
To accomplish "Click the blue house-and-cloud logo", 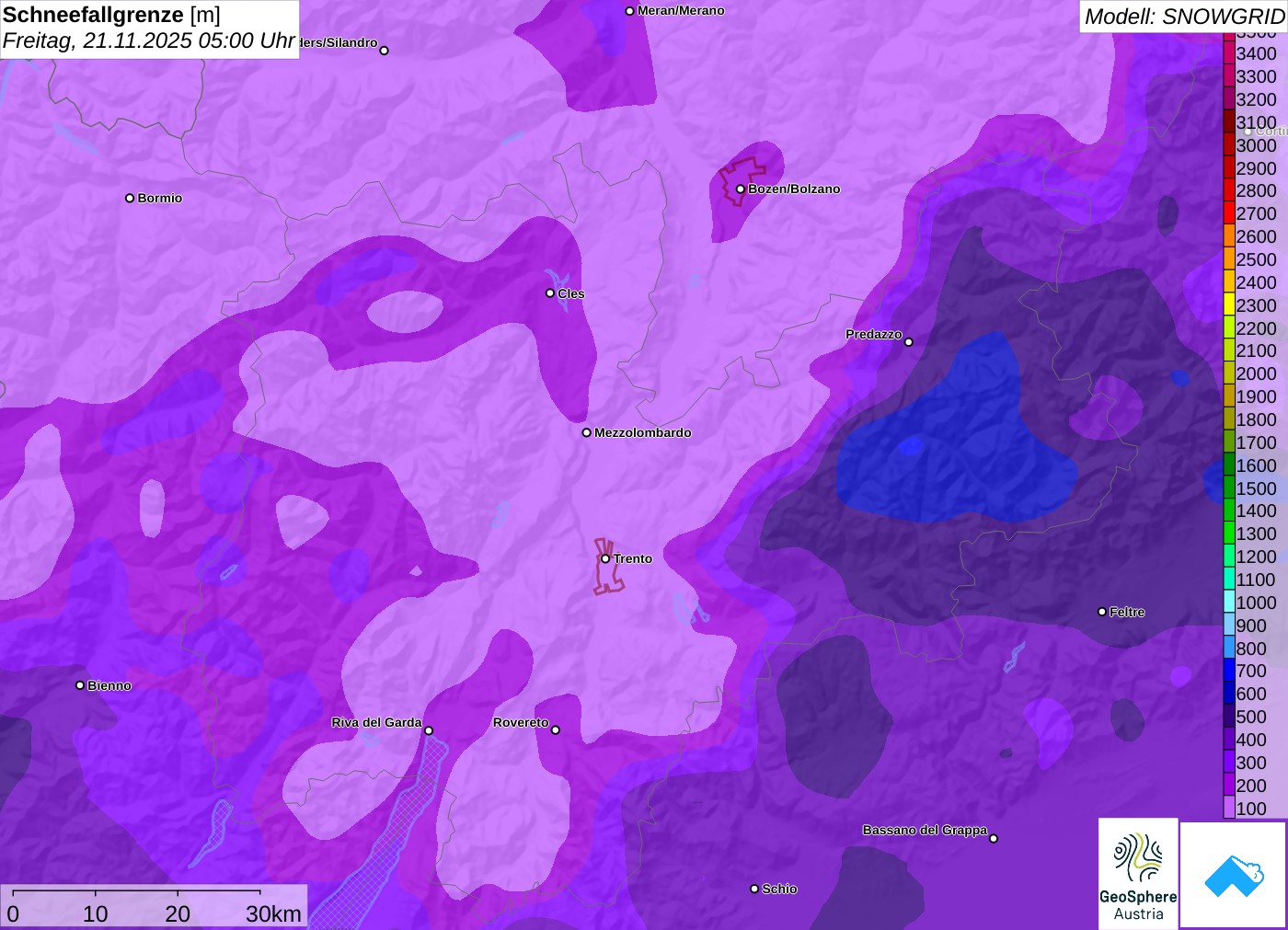I will [1234, 875].
